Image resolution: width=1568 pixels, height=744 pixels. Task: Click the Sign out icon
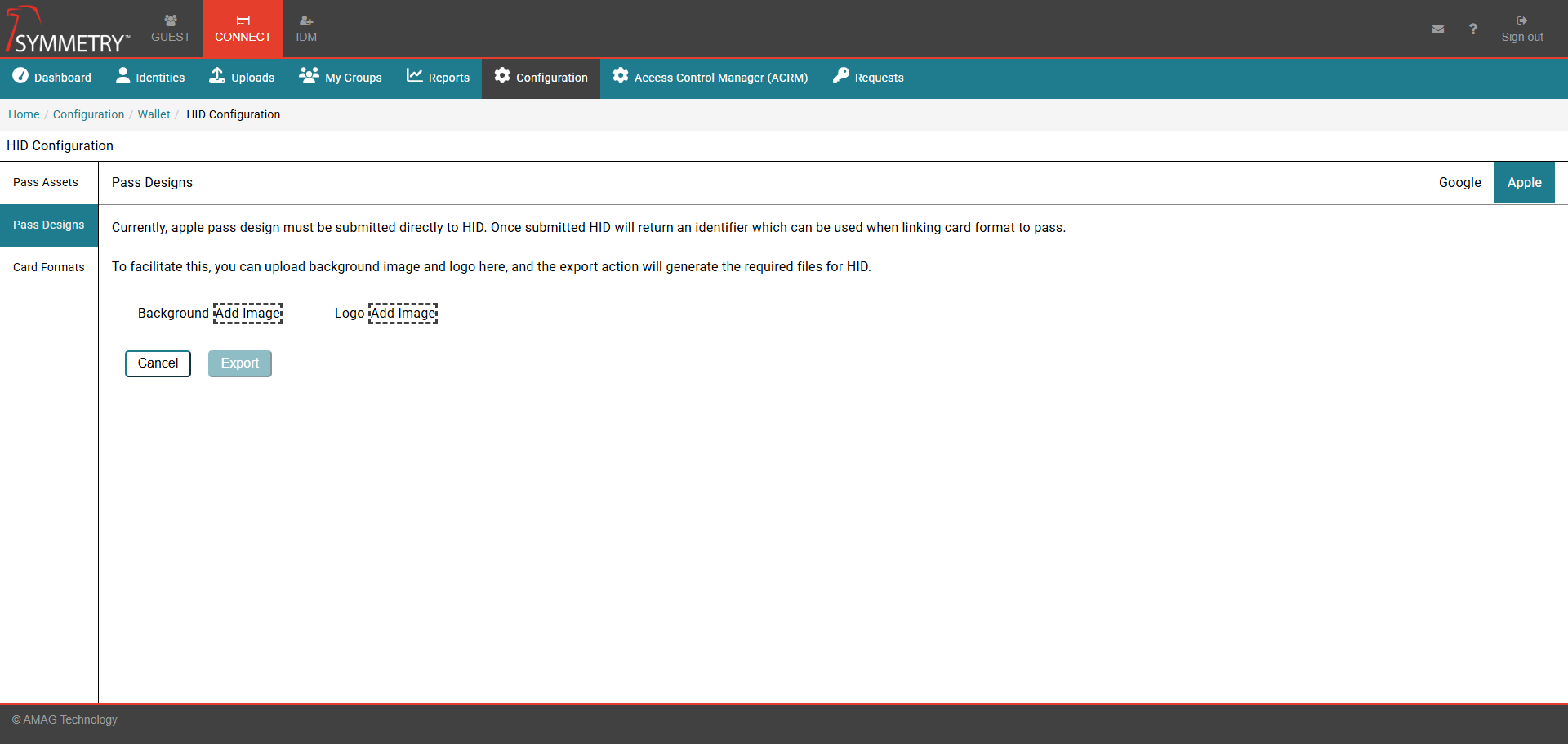click(1522, 20)
